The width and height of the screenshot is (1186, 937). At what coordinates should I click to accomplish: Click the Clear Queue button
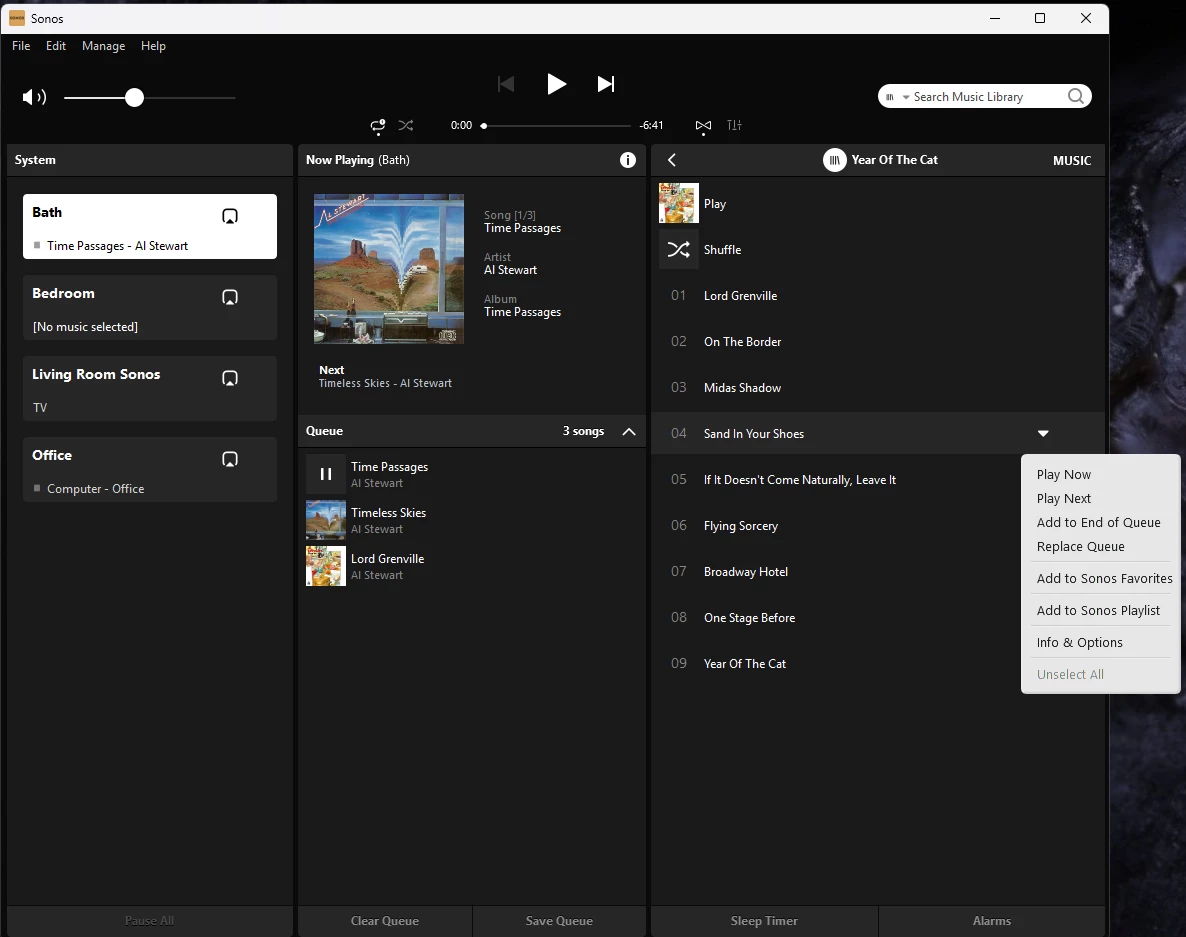click(x=385, y=921)
